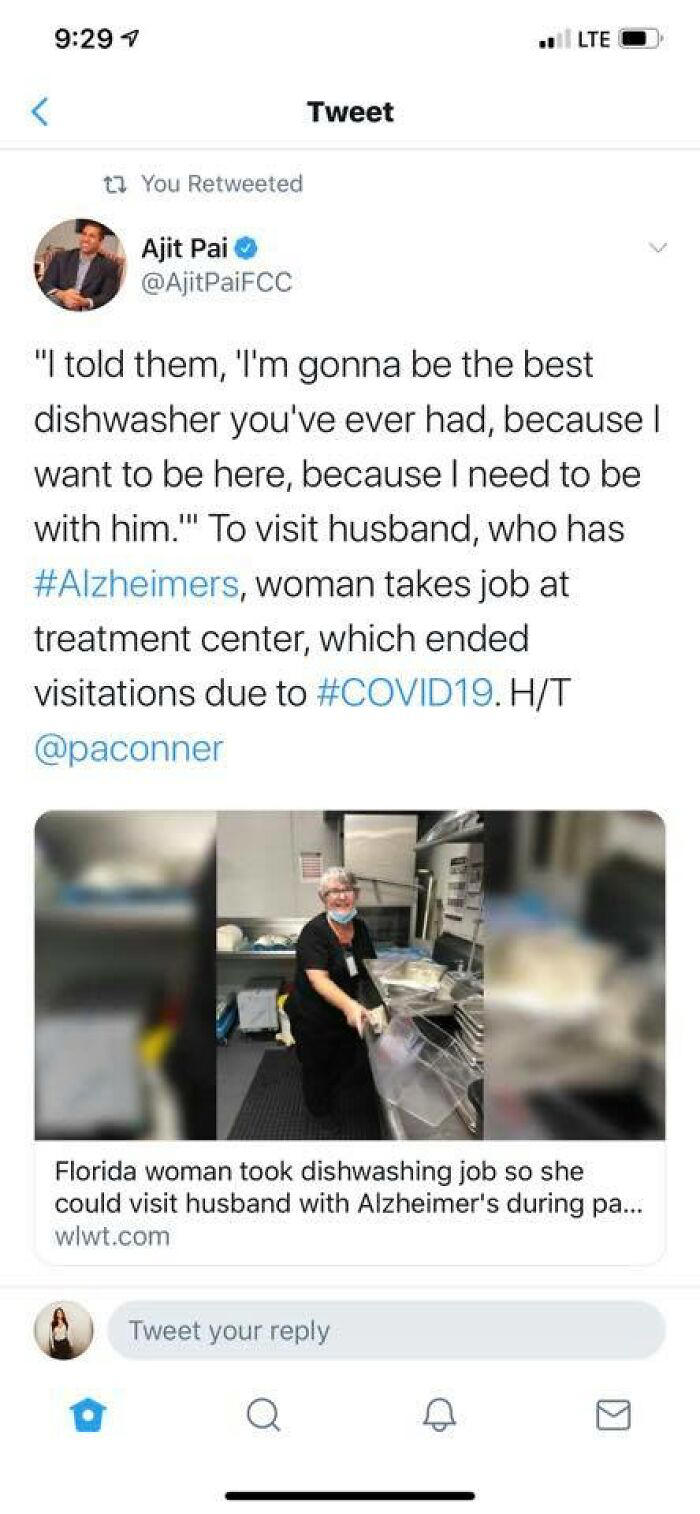Image resolution: width=700 pixels, height=1514 pixels.
Task: Tap your own avatar beside reply field
Action: [63, 1331]
